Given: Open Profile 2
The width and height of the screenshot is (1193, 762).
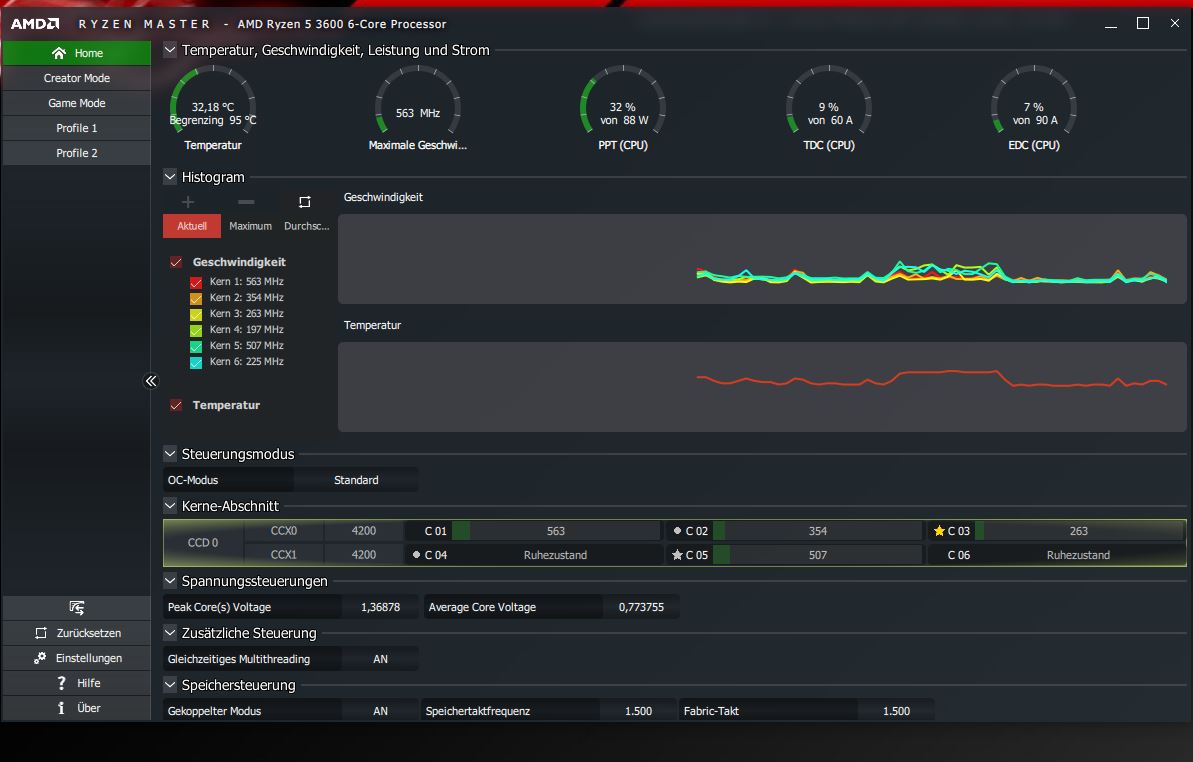Looking at the screenshot, I should click(77, 154).
